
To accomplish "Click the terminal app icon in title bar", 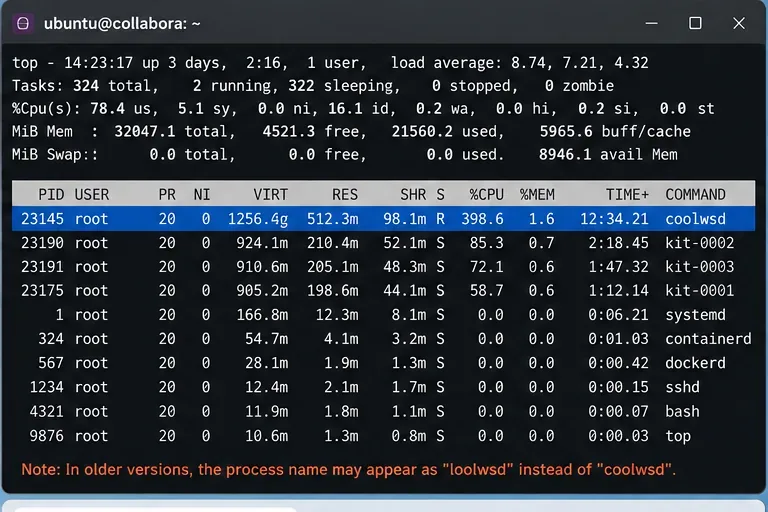I will pos(23,23).
